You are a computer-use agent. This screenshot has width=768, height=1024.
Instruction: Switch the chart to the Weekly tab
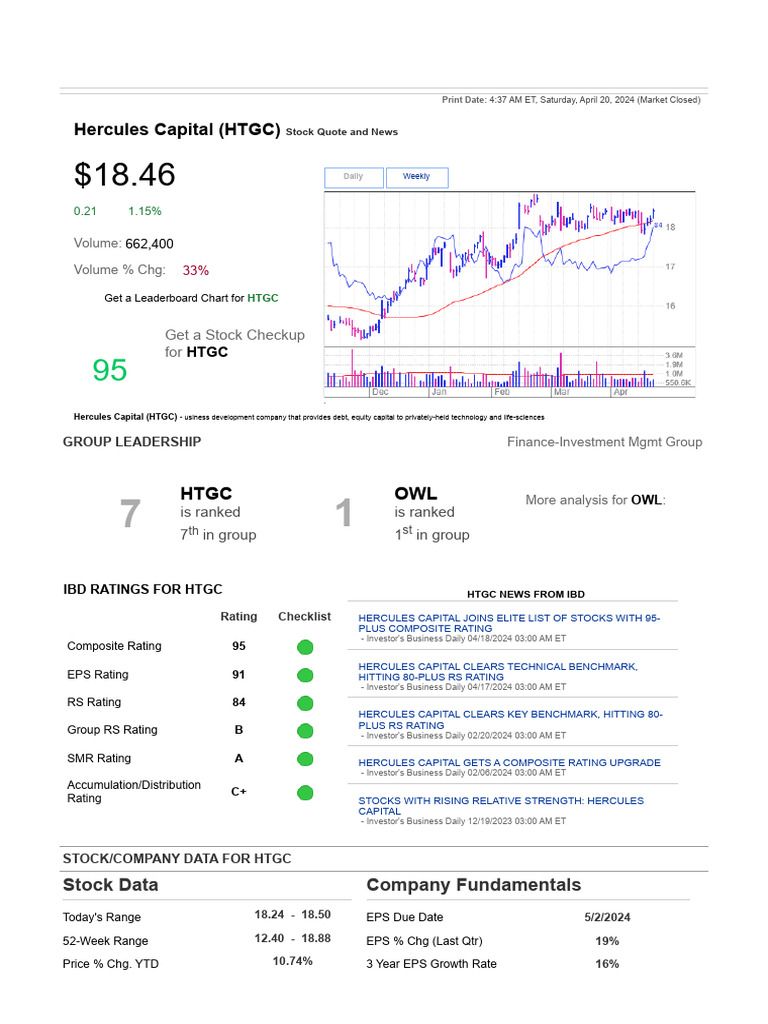click(x=416, y=177)
